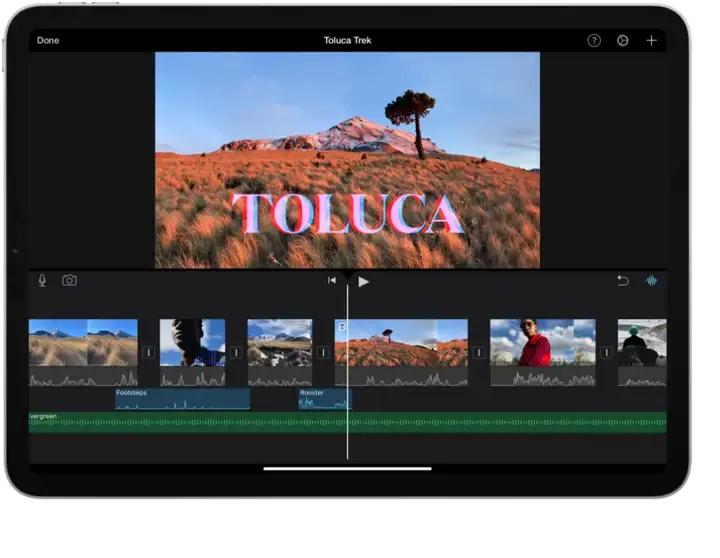The height and width of the screenshot is (558, 720).
Task: Tap the title T badge on the clip
Action: click(x=342, y=327)
